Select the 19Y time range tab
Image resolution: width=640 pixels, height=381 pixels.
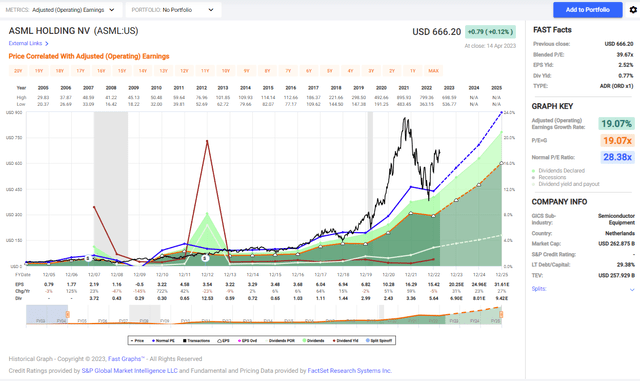point(39,71)
